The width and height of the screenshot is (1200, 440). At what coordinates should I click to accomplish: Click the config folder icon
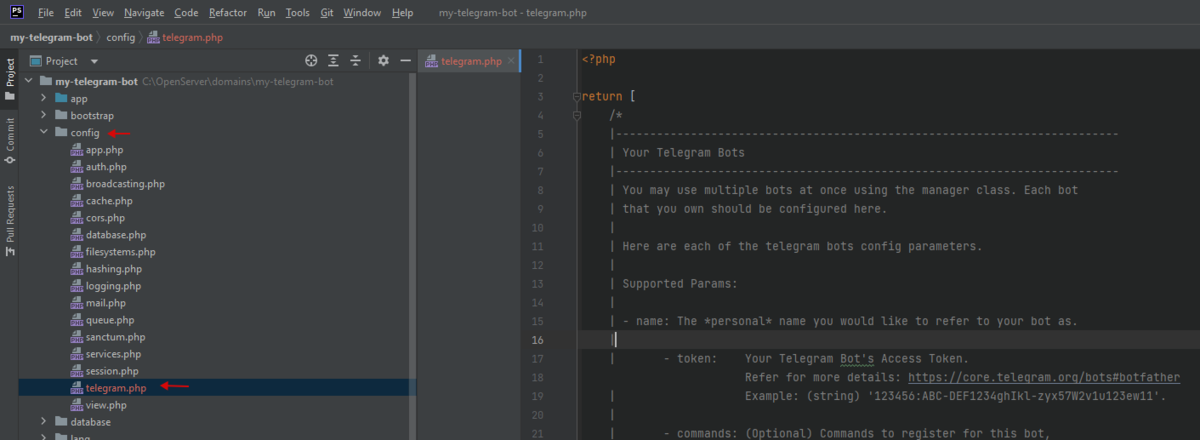(x=60, y=133)
